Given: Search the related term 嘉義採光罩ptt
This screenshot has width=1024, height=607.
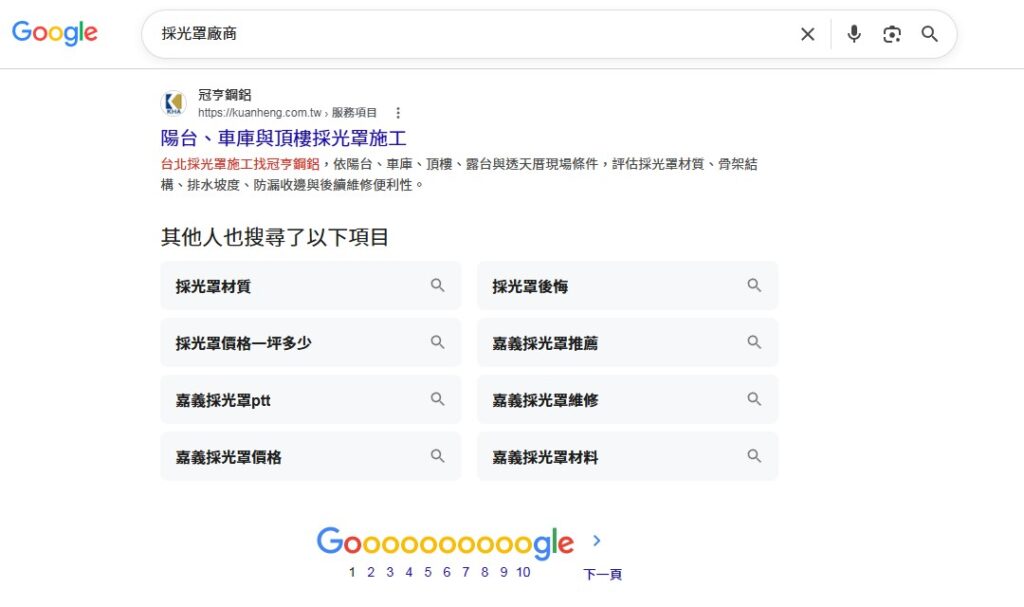Looking at the screenshot, I should (311, 399).
